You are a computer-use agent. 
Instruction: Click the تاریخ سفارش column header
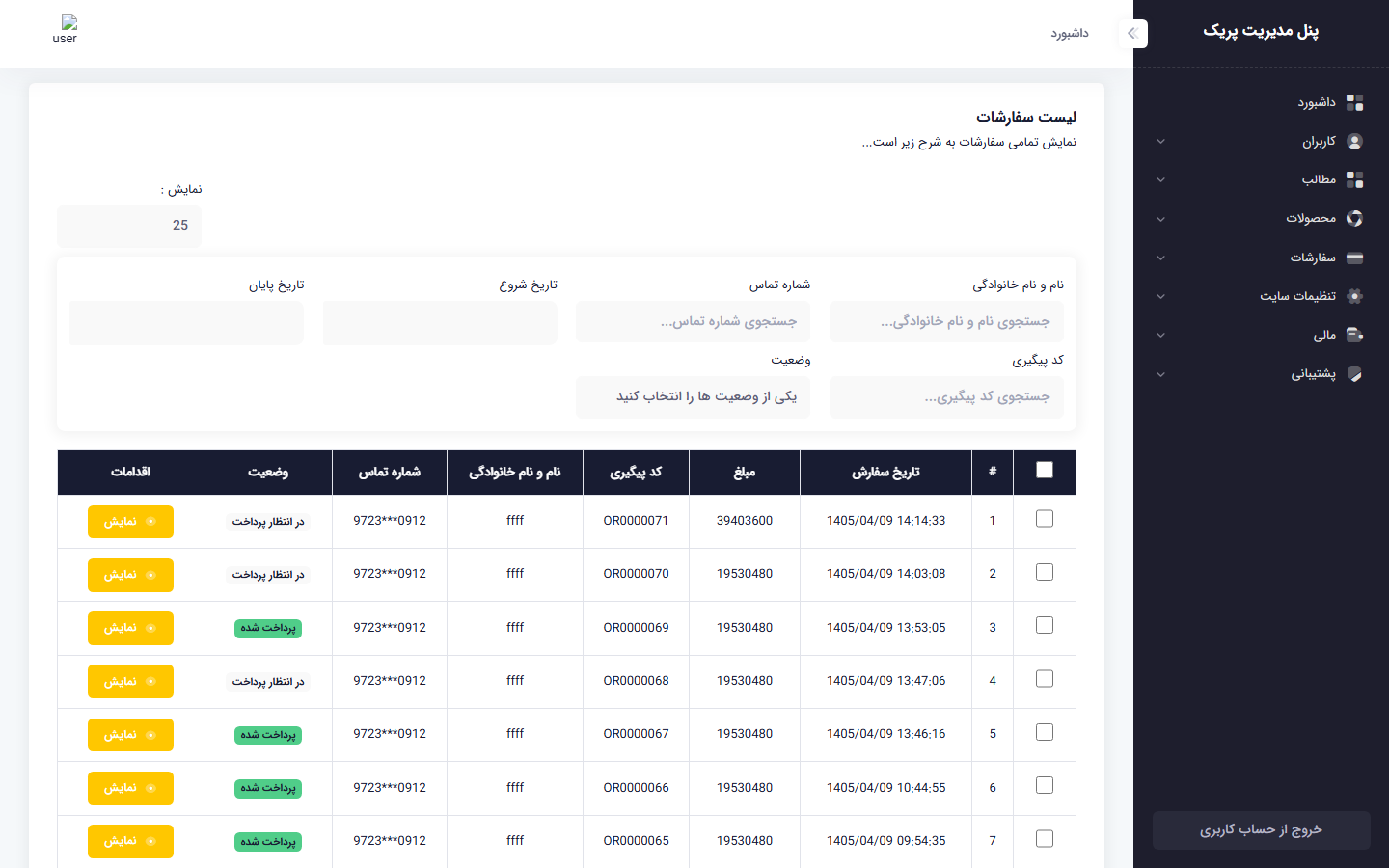885,472
